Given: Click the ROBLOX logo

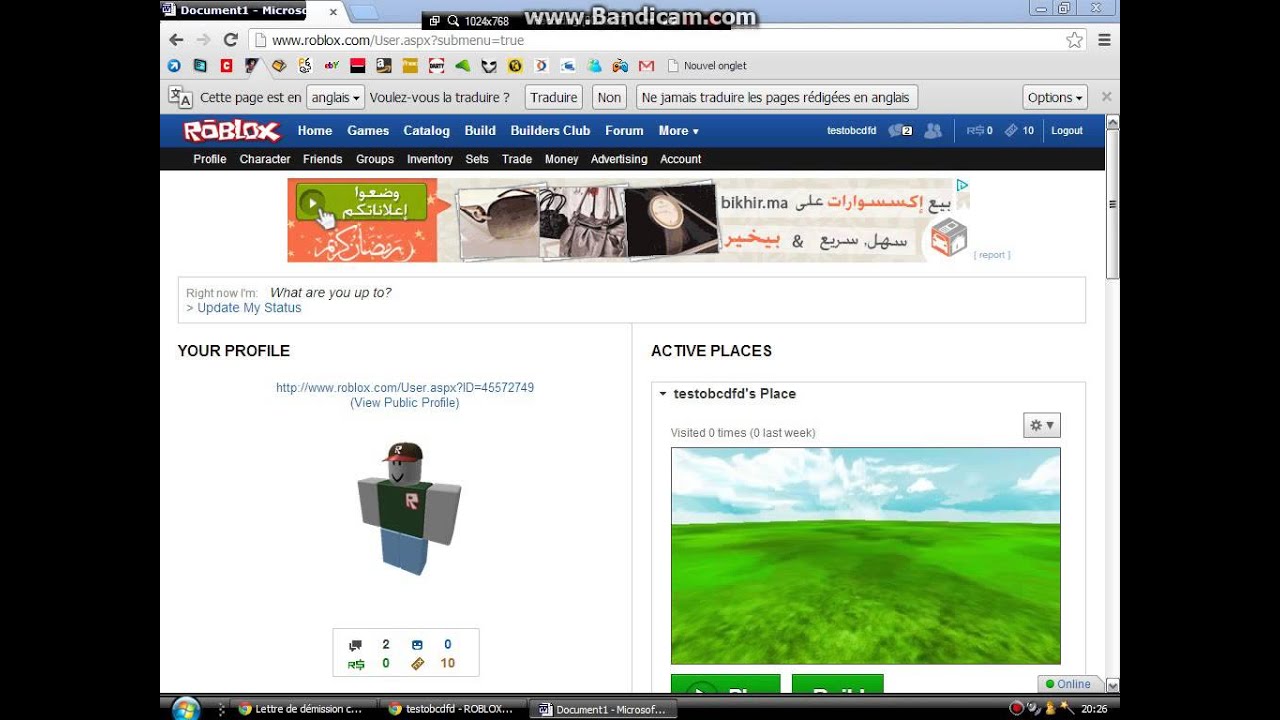Looking at the screenshot, I should (x=232, y=131).
